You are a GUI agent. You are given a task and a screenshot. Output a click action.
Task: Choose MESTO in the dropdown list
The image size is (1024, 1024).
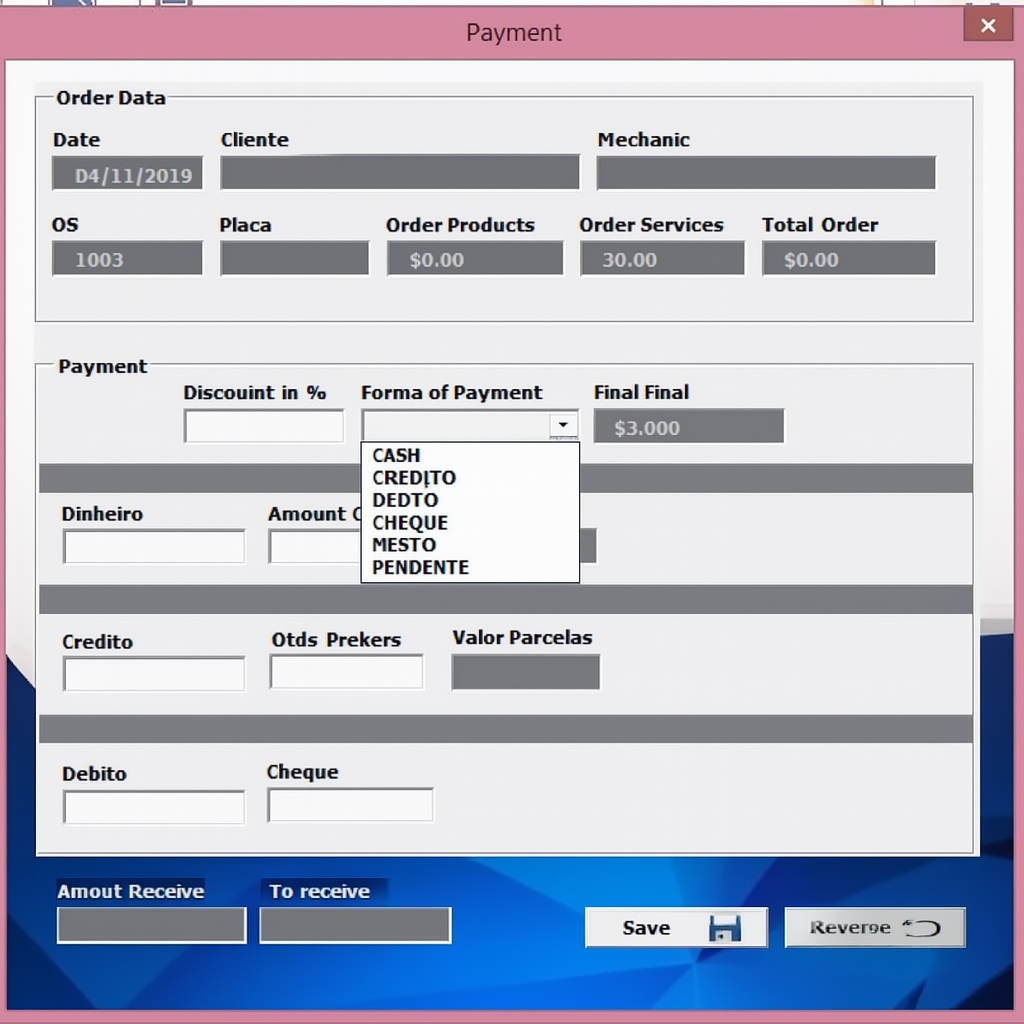click(x=404, y=545)
